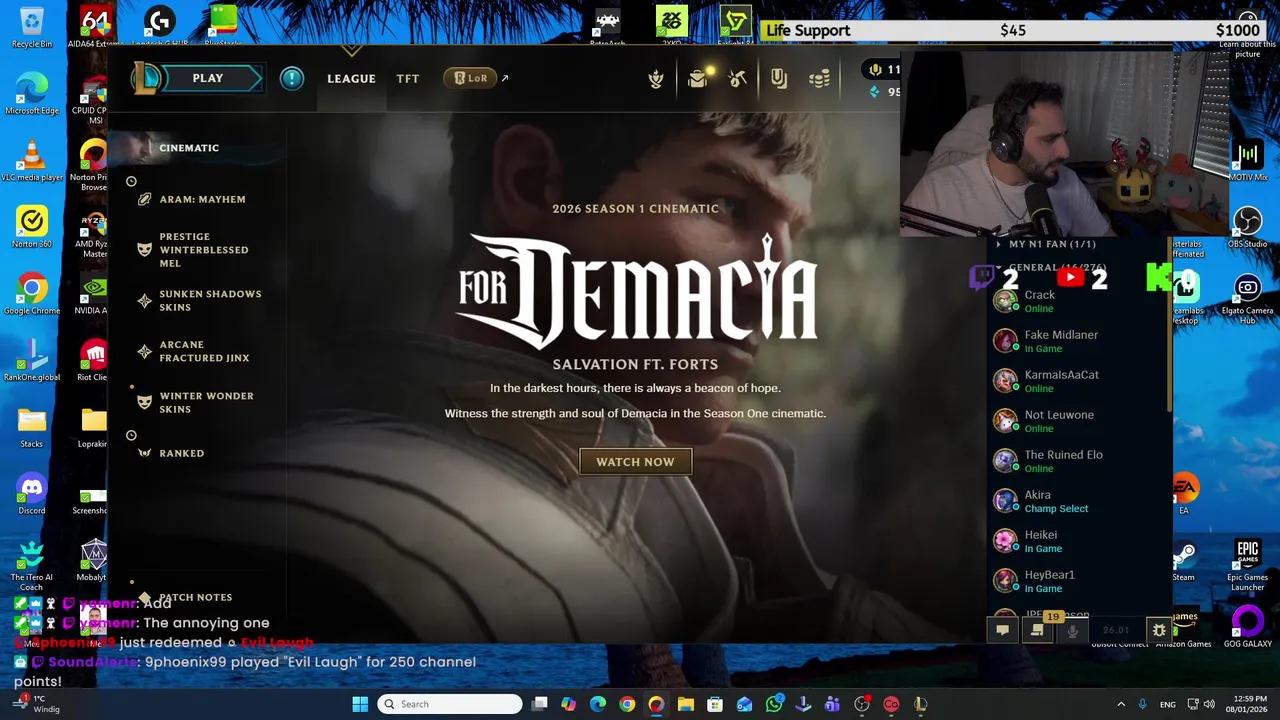
Task: Click the ENG language indicator
Action: 1167,704
